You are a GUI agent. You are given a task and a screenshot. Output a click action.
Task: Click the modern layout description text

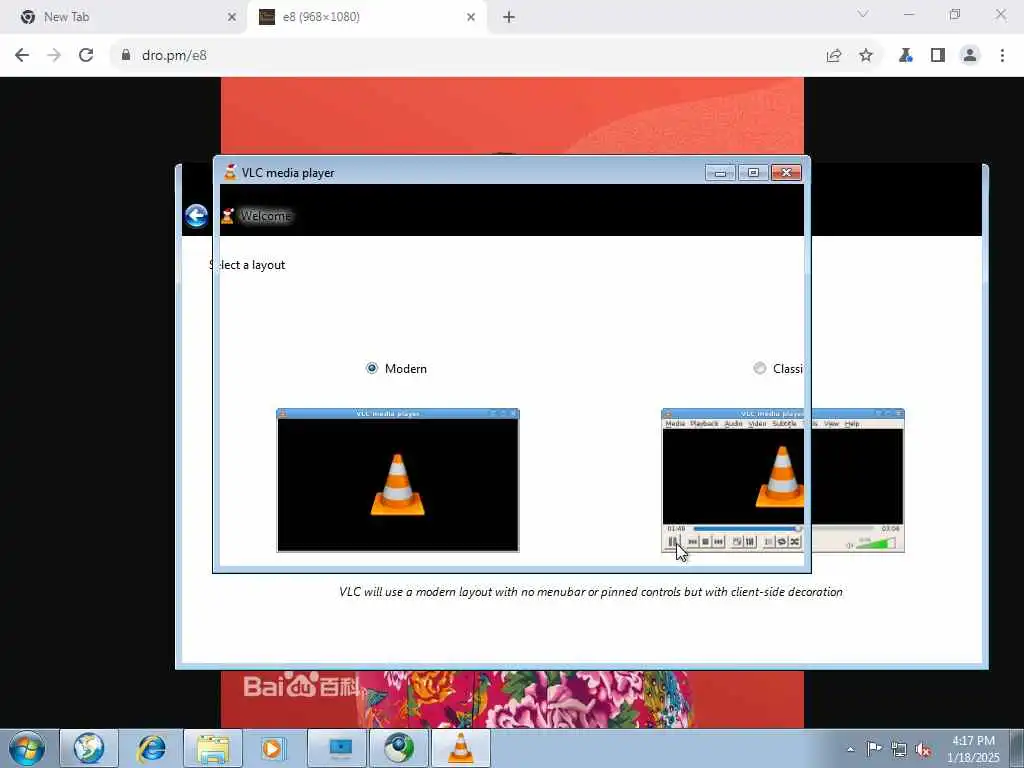point(590,592)
